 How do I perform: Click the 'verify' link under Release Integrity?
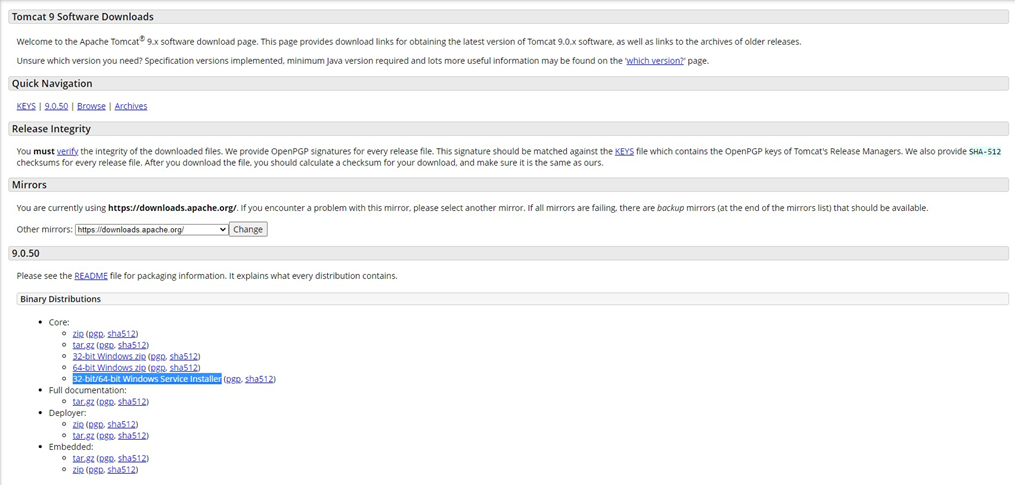67,152
